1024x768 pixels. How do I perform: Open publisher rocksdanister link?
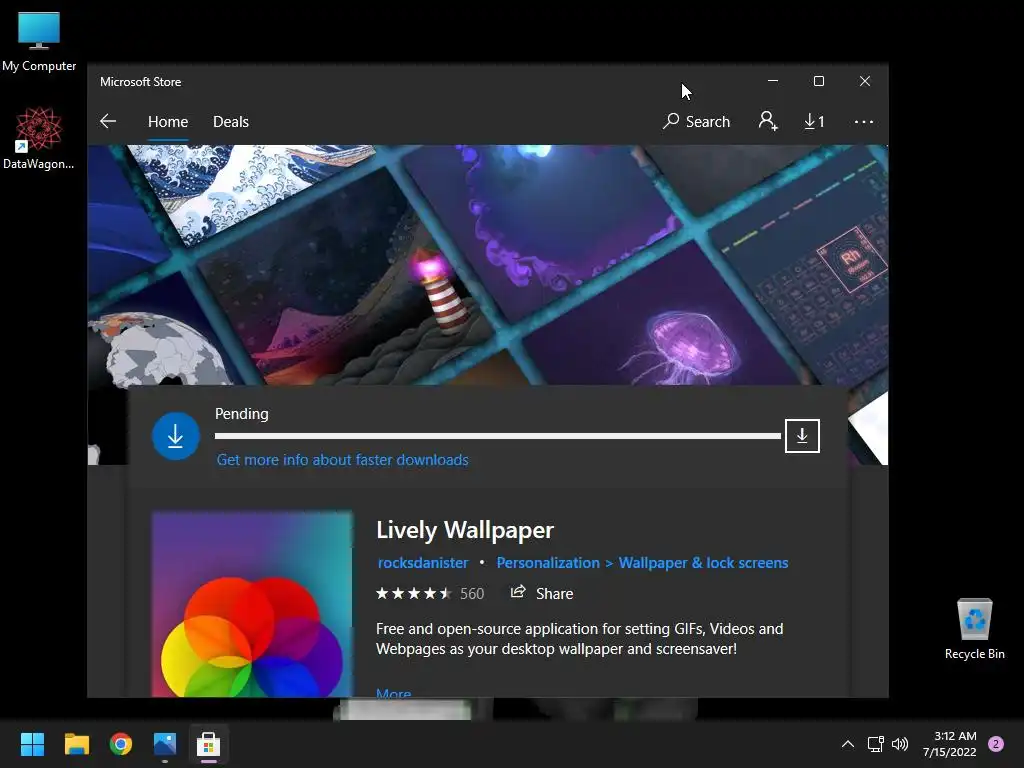click(423, 563)
